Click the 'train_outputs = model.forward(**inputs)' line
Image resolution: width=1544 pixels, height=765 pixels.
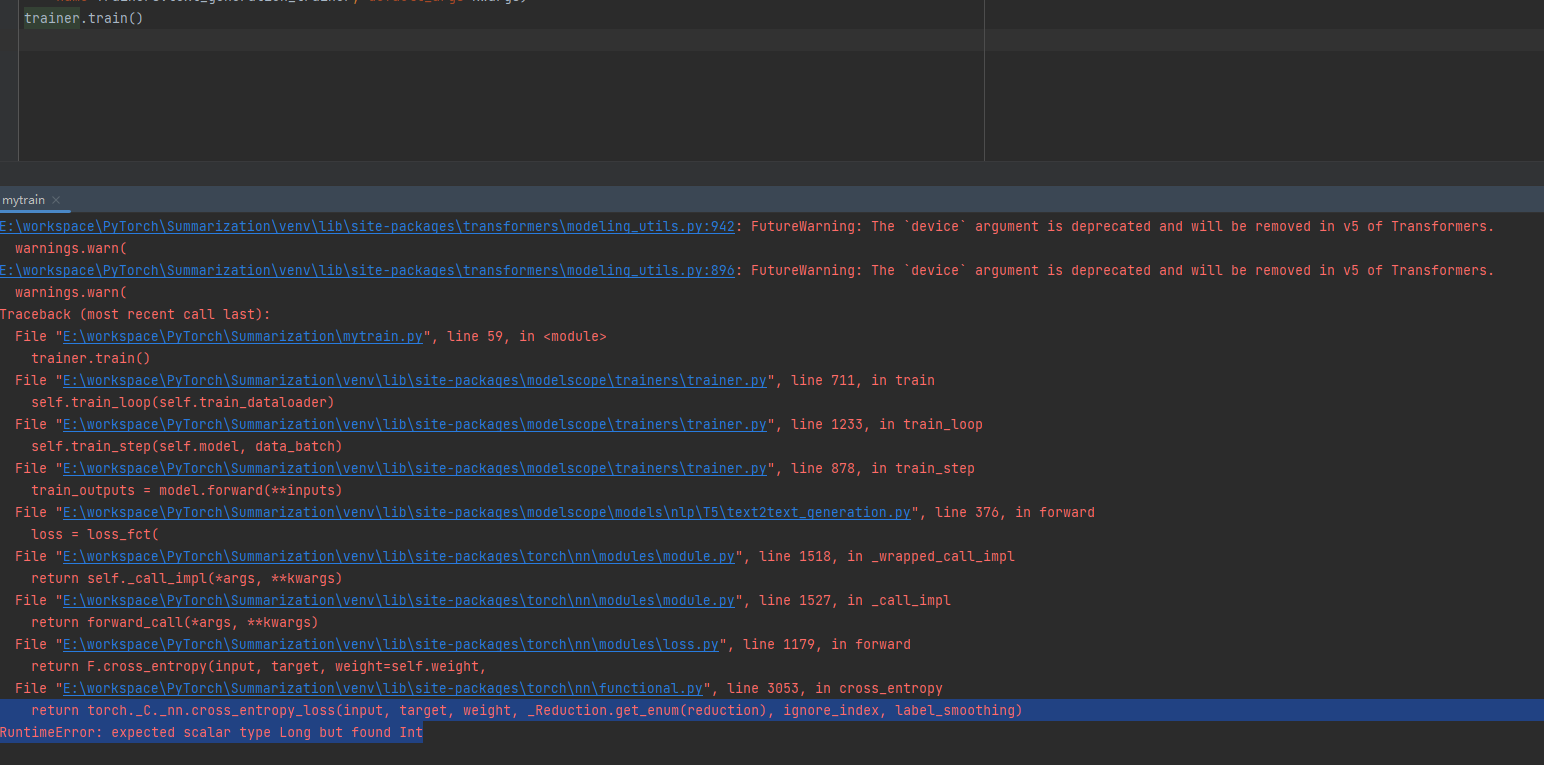point(187,491)
